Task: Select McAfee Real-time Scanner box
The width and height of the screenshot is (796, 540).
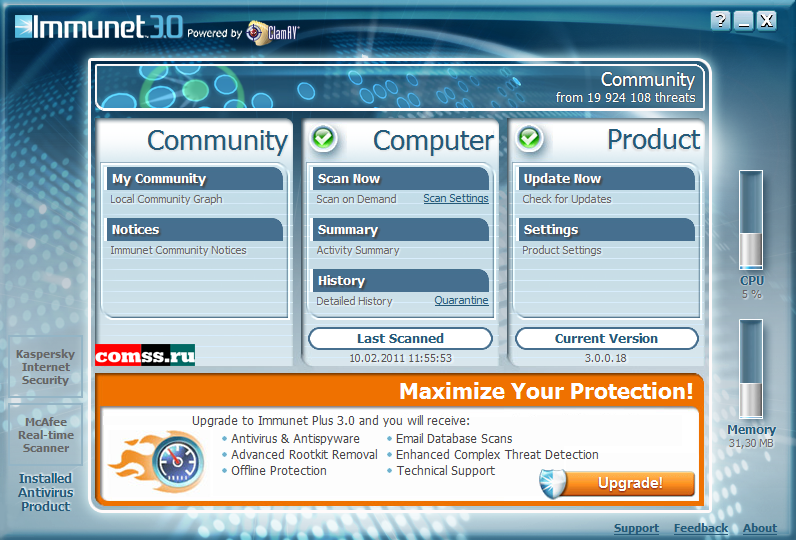Action: pyautogui.click(x=45, y=435)
